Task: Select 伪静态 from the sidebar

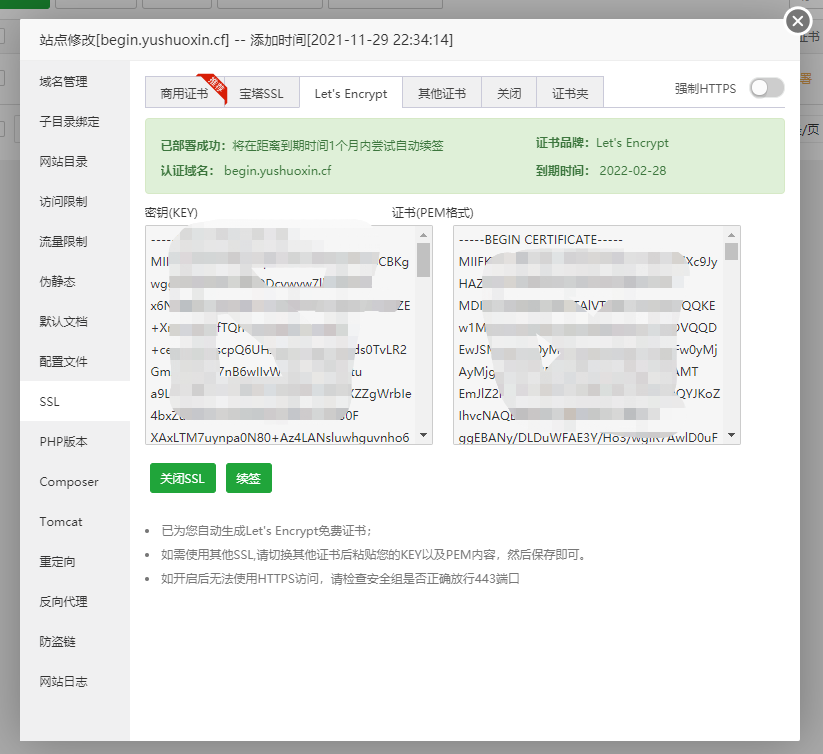Action: click(x=57, y=282)
